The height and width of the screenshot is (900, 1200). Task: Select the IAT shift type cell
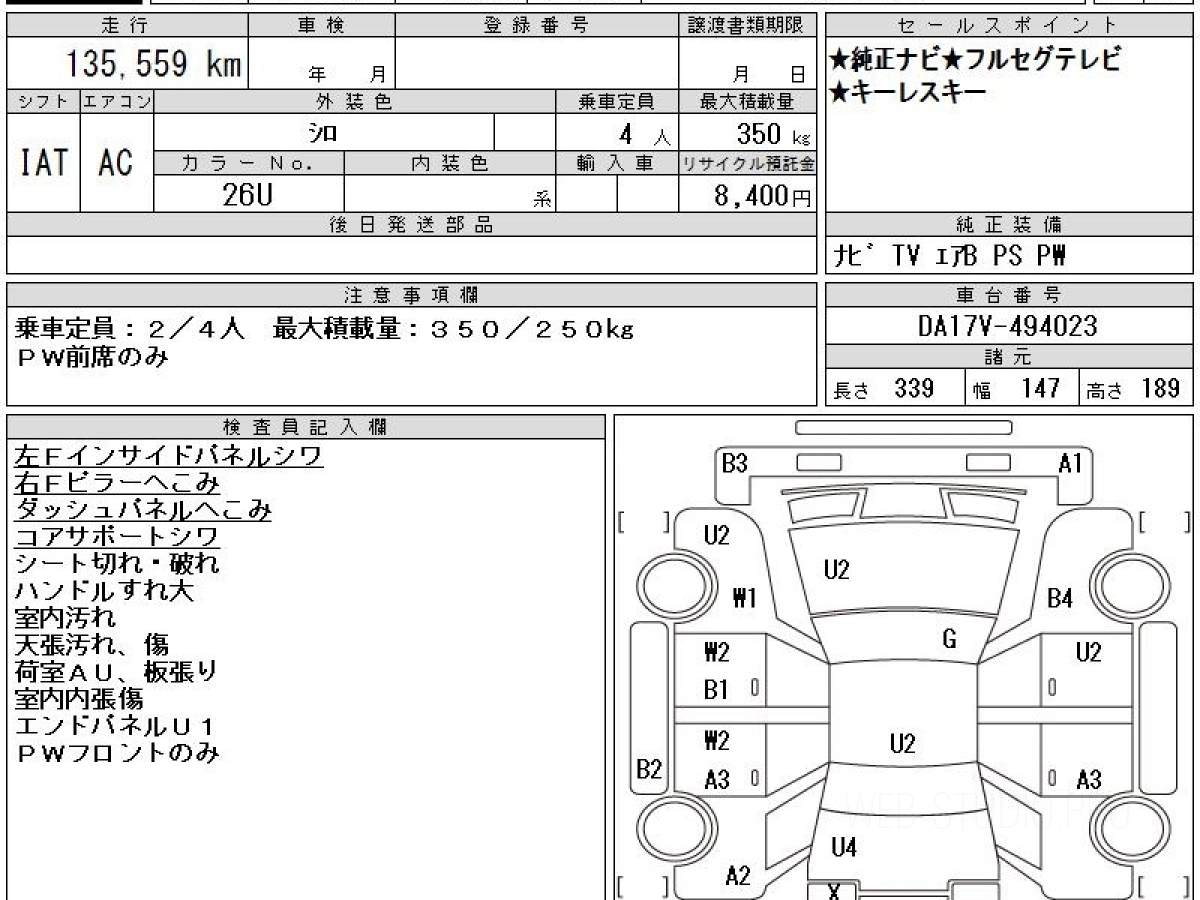[43, 162]
